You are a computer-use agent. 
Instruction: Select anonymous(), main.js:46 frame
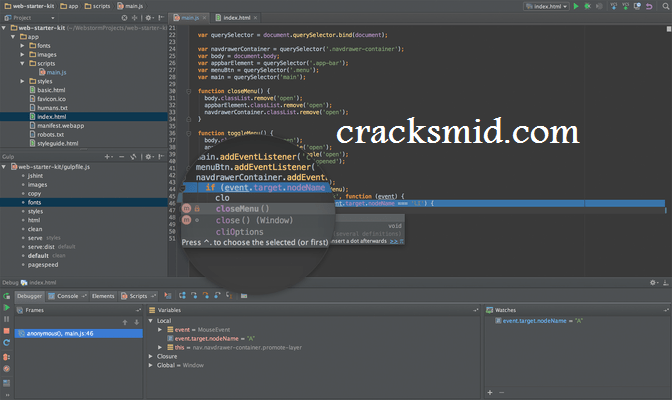tap(79, 333)
